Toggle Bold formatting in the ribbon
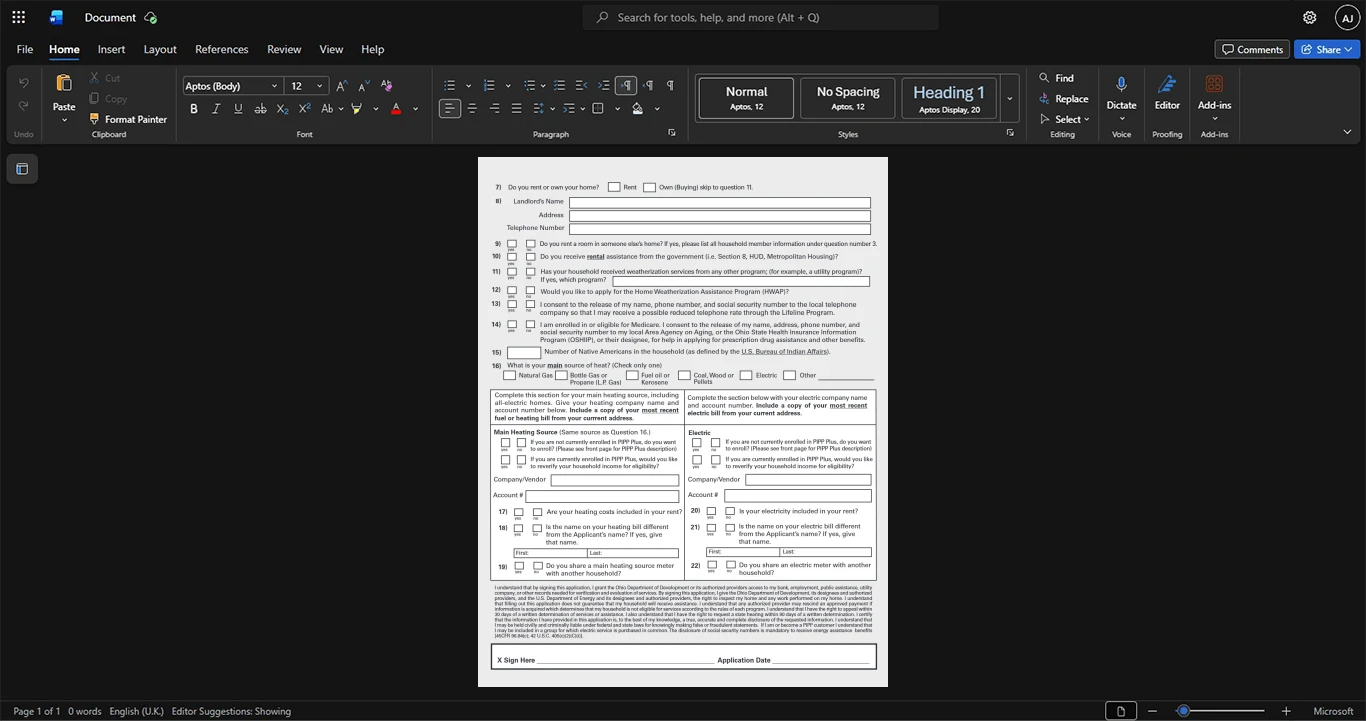This screenshot has width=1366, height=721. [x=194, y=109]
